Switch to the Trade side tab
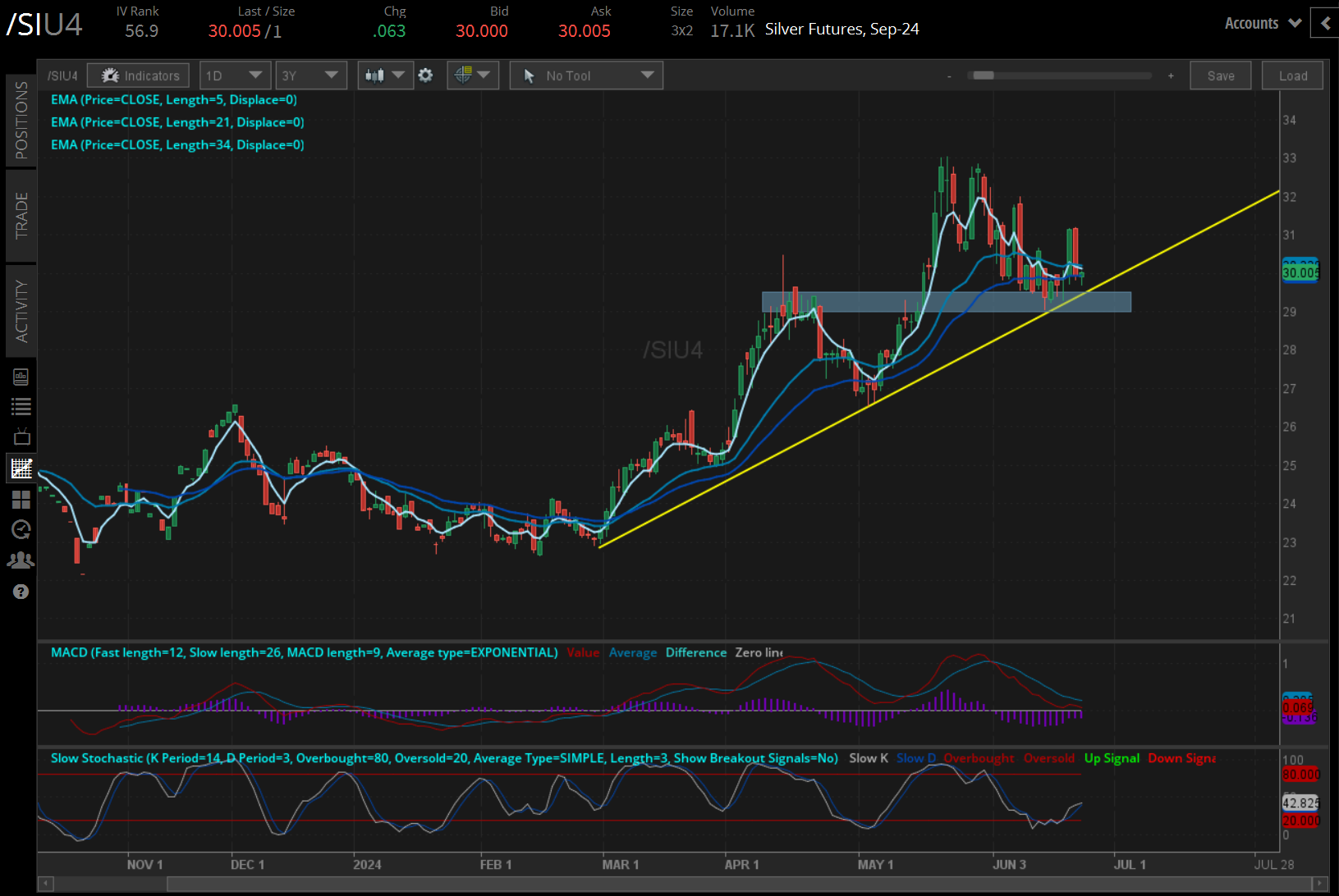Viewport: 1339px width, 896px height. [21, 215]
